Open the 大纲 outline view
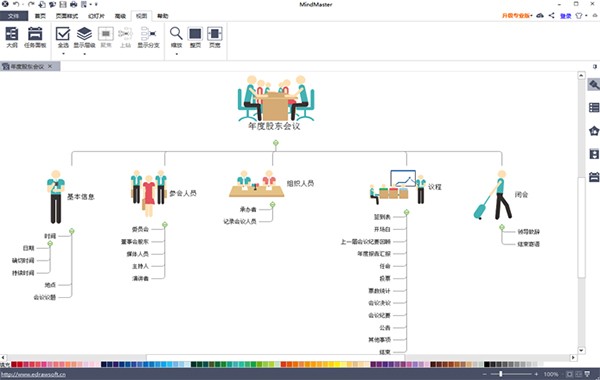 coord(12,38)
